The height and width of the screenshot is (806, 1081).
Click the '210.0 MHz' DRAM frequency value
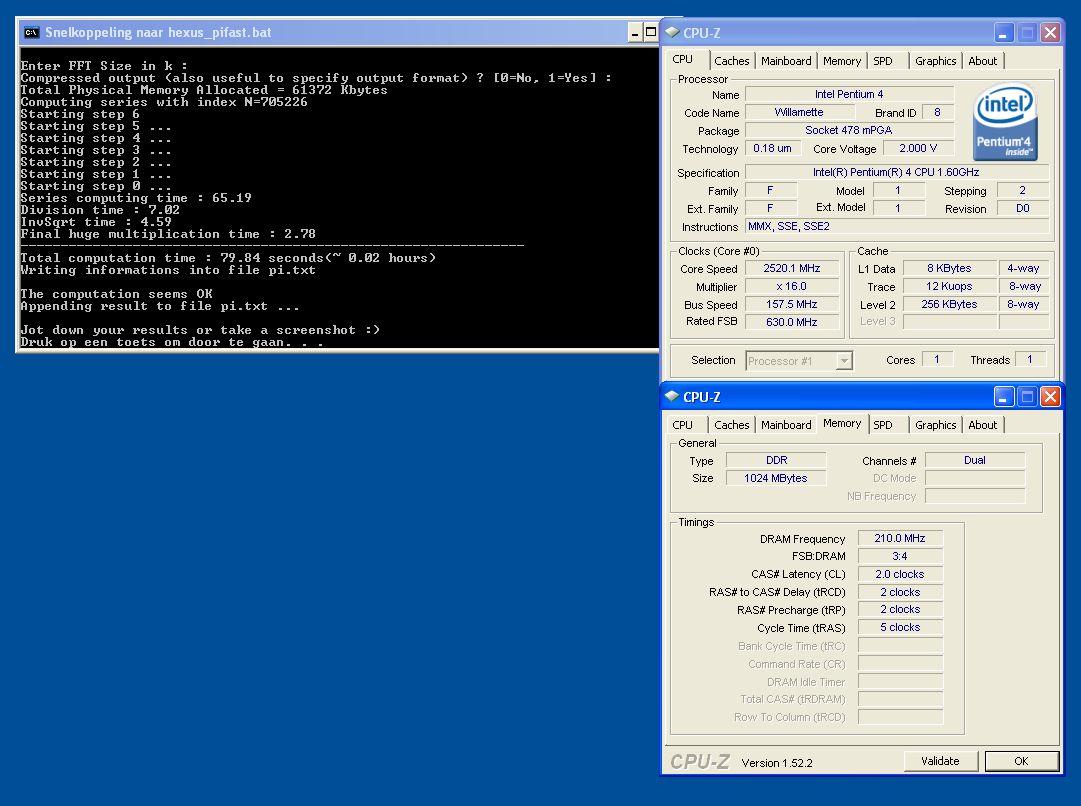[x=900, y=538]
